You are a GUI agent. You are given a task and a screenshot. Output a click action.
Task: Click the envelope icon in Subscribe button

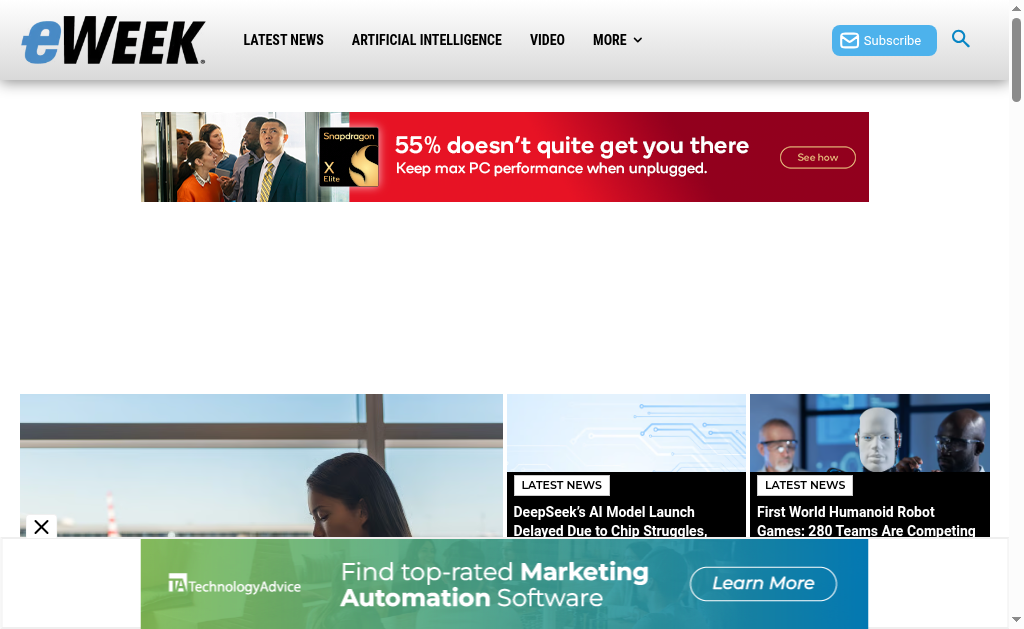[849, 40]
